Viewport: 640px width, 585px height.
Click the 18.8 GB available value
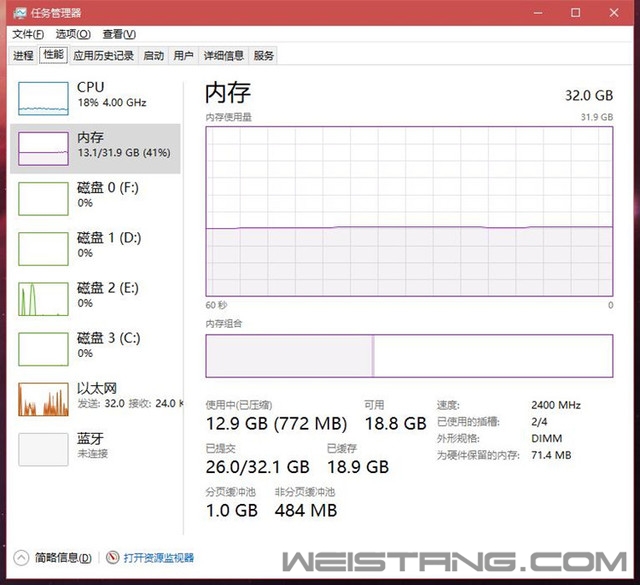click(x=396, y=424)
